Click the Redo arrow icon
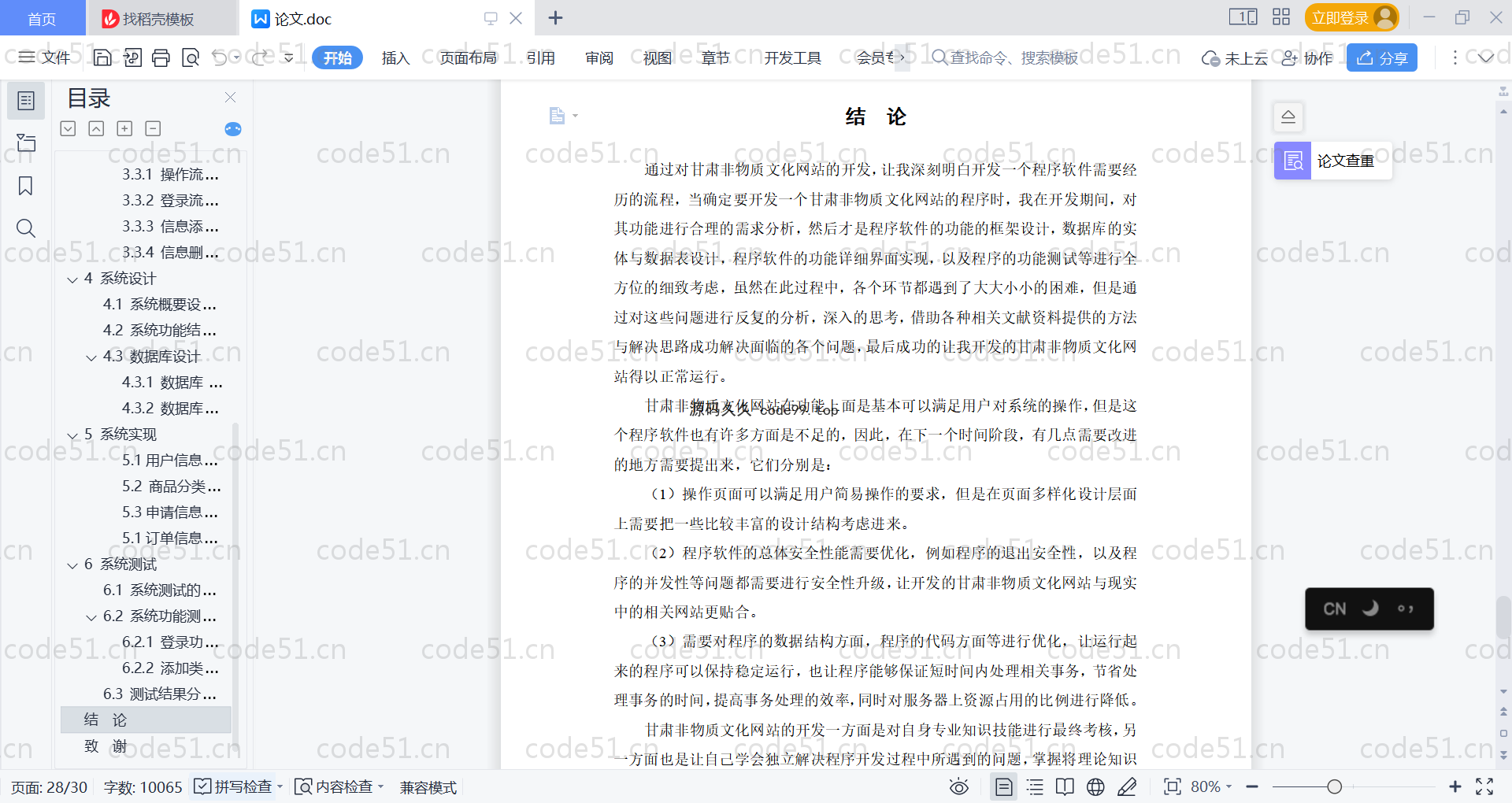Image resolution: width=1512 pixels, height=803 pixels. tap(259, 57)
